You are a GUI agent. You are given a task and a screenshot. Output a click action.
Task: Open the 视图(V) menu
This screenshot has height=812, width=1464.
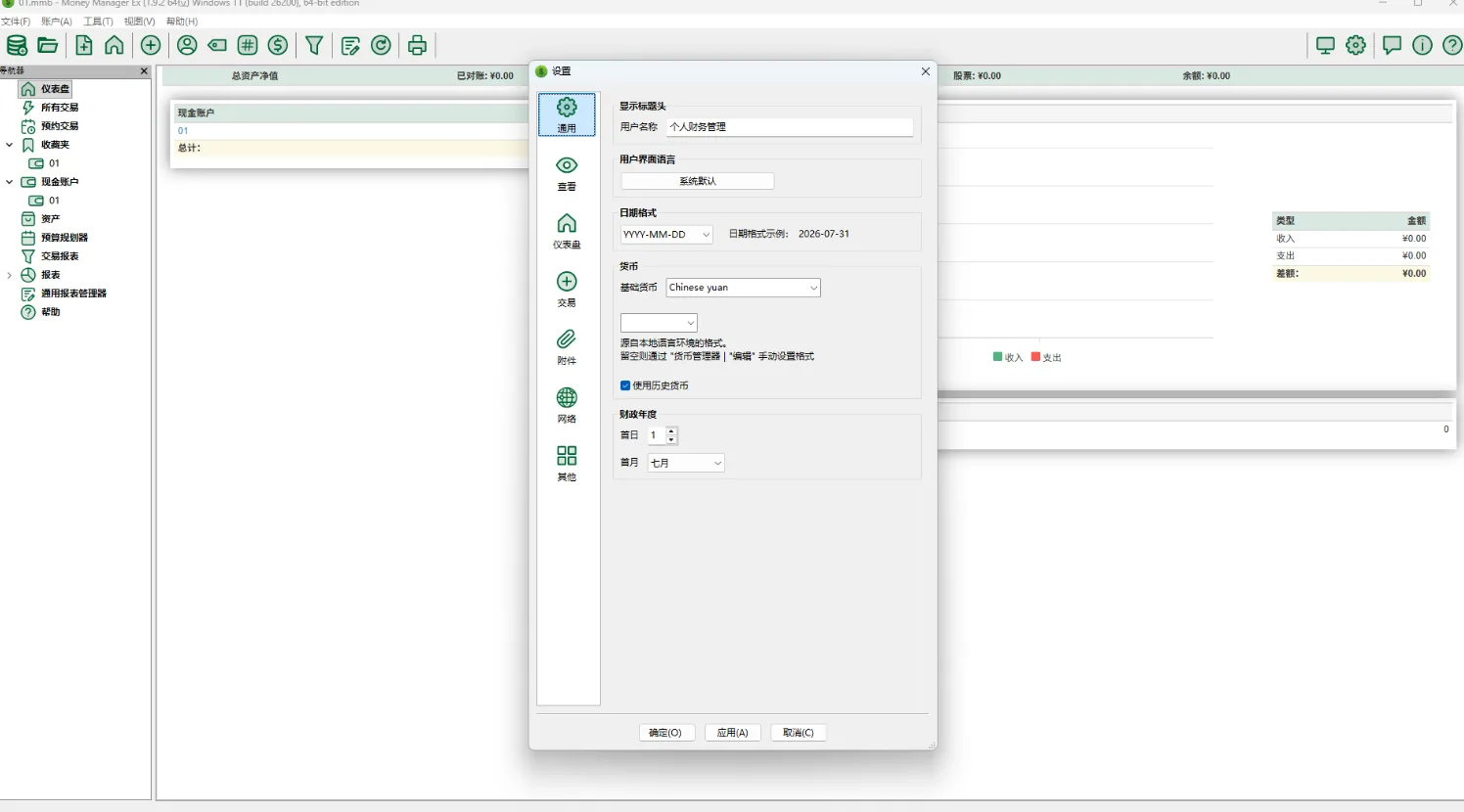pyautogui.click(x=140, y=22)
